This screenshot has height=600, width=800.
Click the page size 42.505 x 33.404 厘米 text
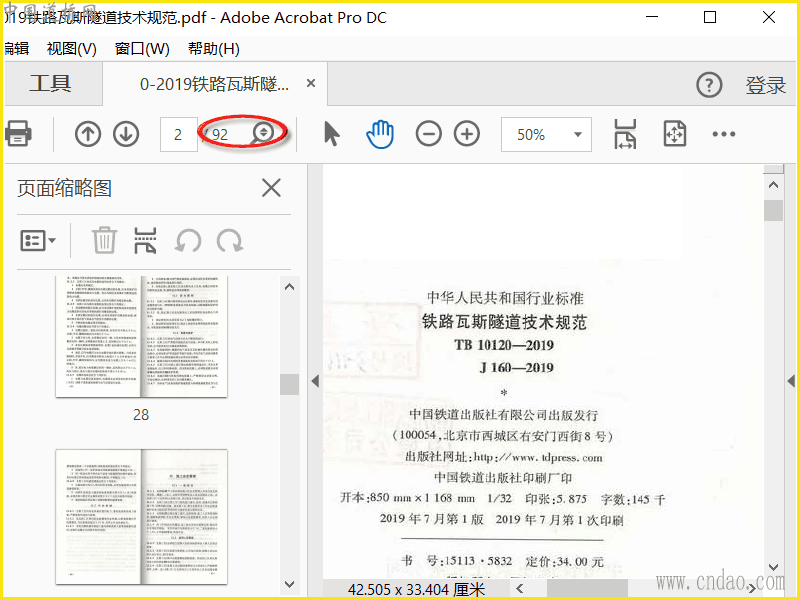click(x=416, y=590)
